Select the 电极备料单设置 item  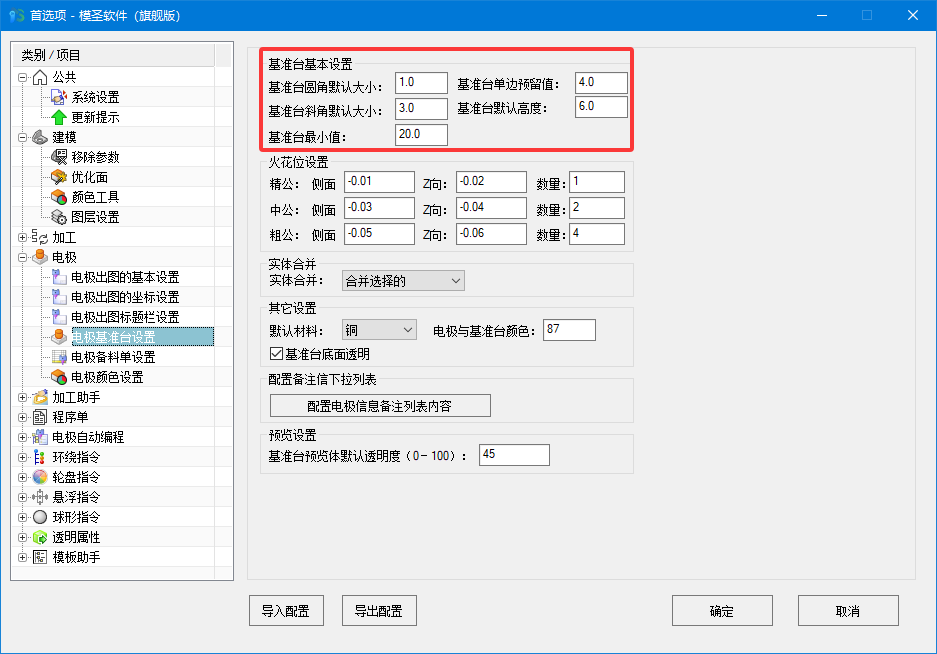(114, 357)
